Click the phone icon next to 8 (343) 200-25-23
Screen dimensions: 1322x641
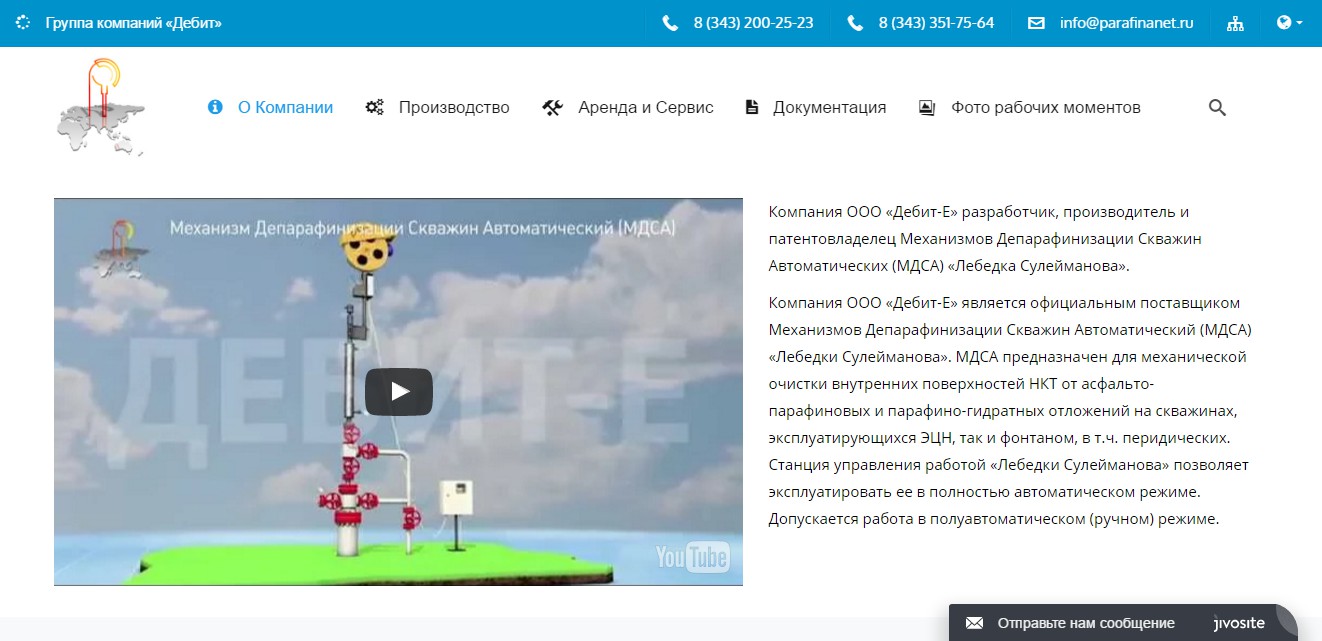[x=670, y=23]
